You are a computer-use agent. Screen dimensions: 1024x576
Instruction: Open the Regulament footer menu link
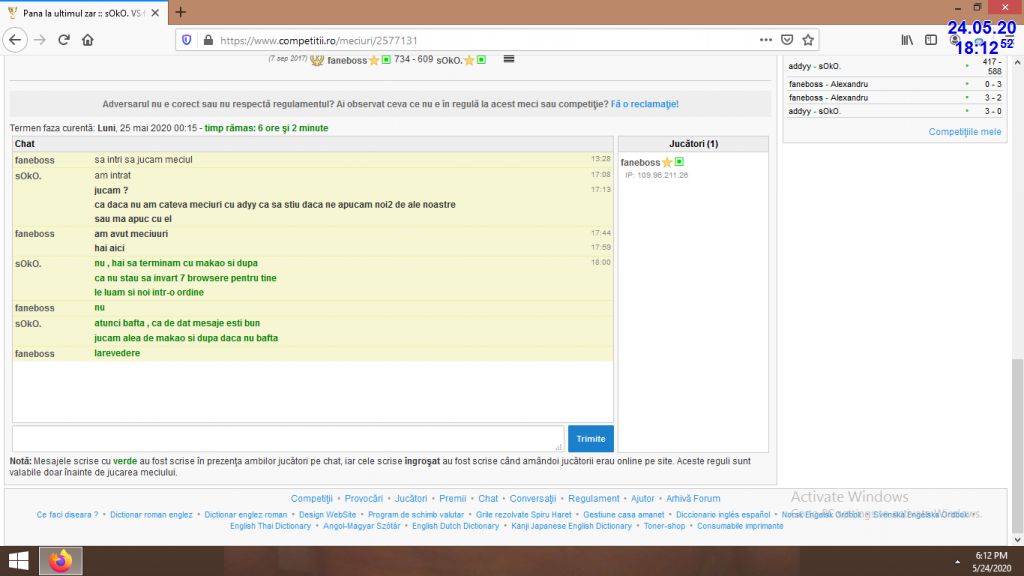click(x=594, y=498)
